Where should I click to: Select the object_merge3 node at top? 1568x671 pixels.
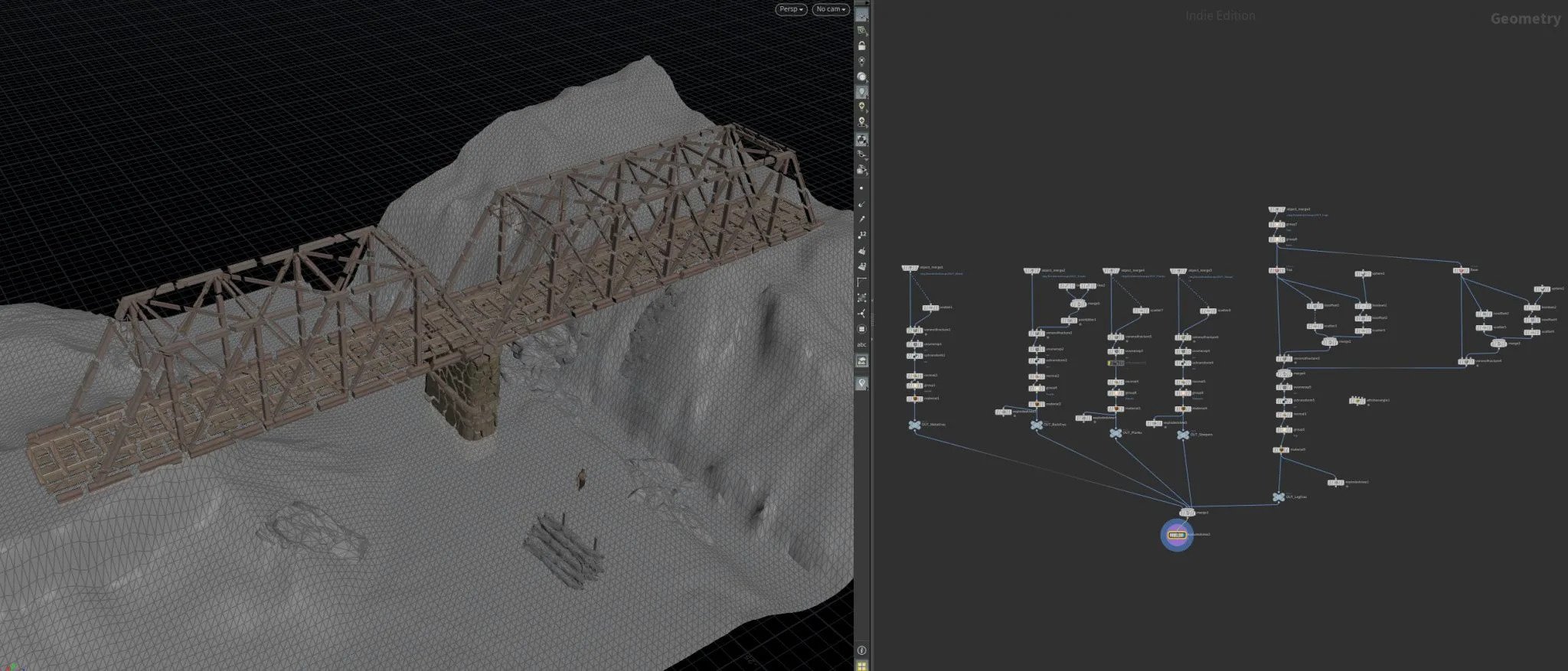(x=1276, y=210)
